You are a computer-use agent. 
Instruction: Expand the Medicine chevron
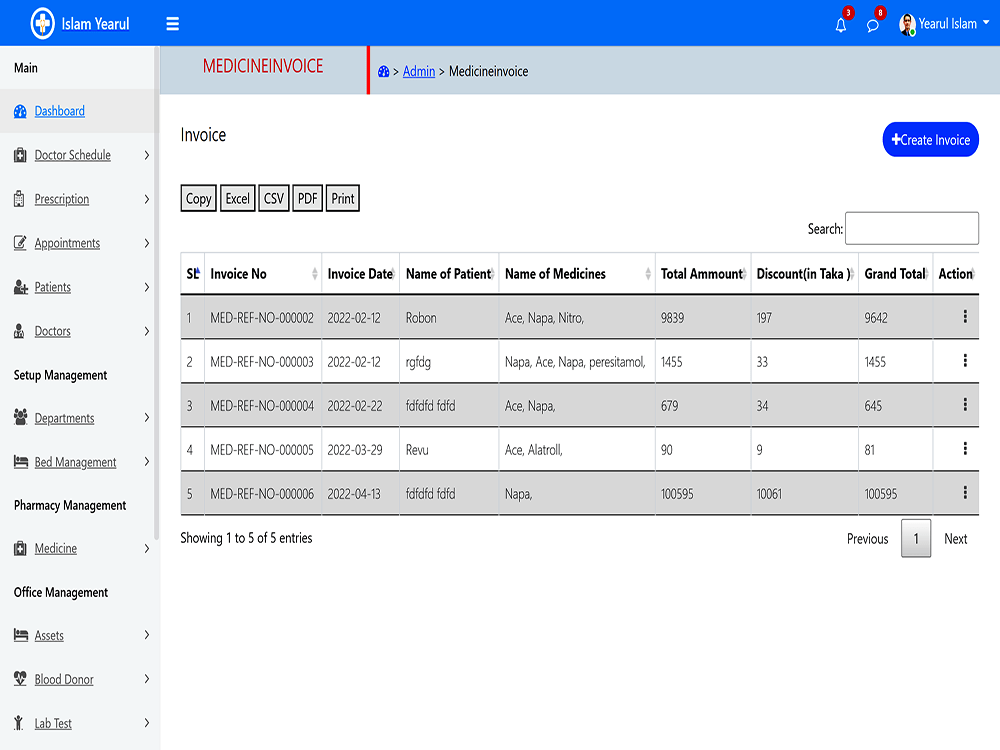147,548
